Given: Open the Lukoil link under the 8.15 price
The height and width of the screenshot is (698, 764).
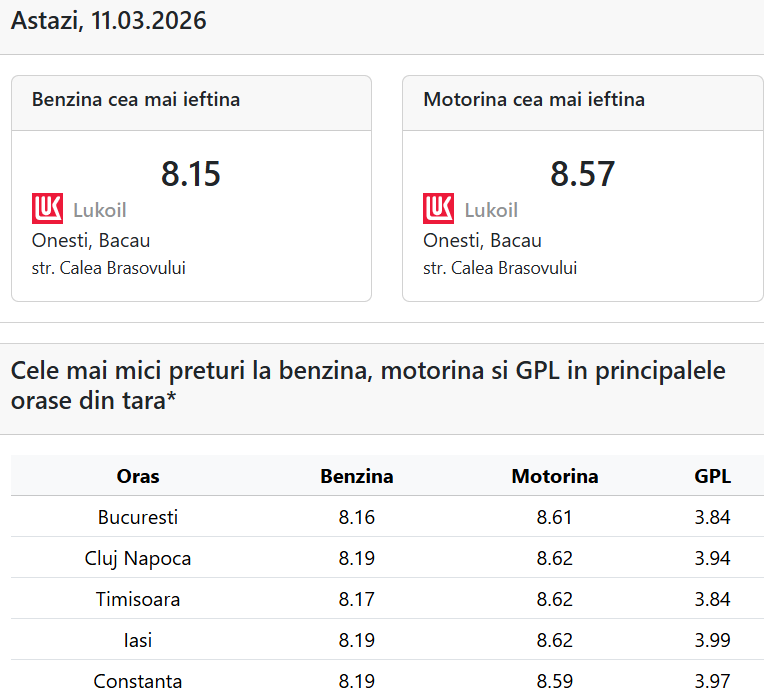Looking at the screenshot, I should click(99, 210).
